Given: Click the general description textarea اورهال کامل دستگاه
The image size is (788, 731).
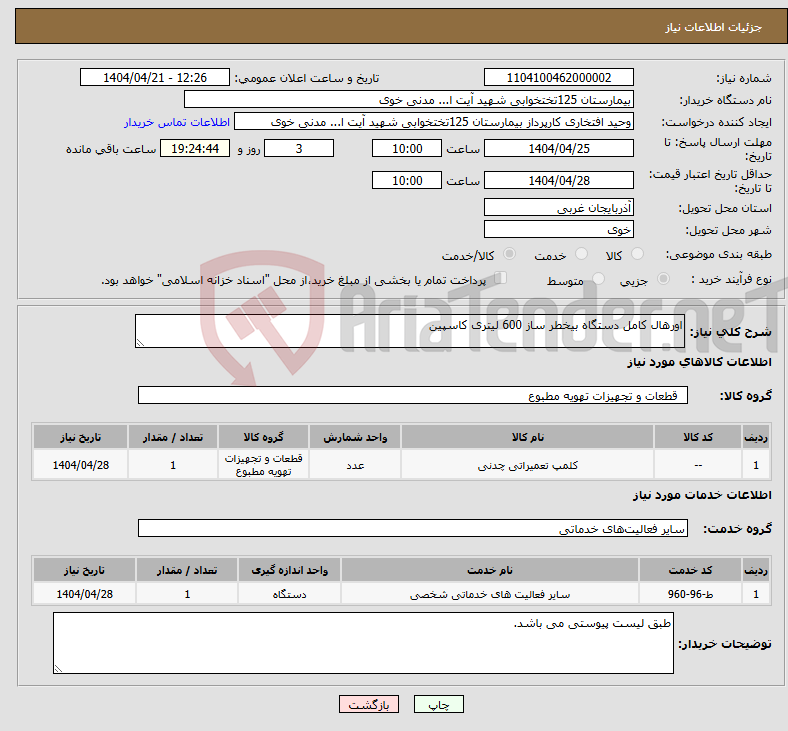Looking at the screenshot, I should coord(410,331).
